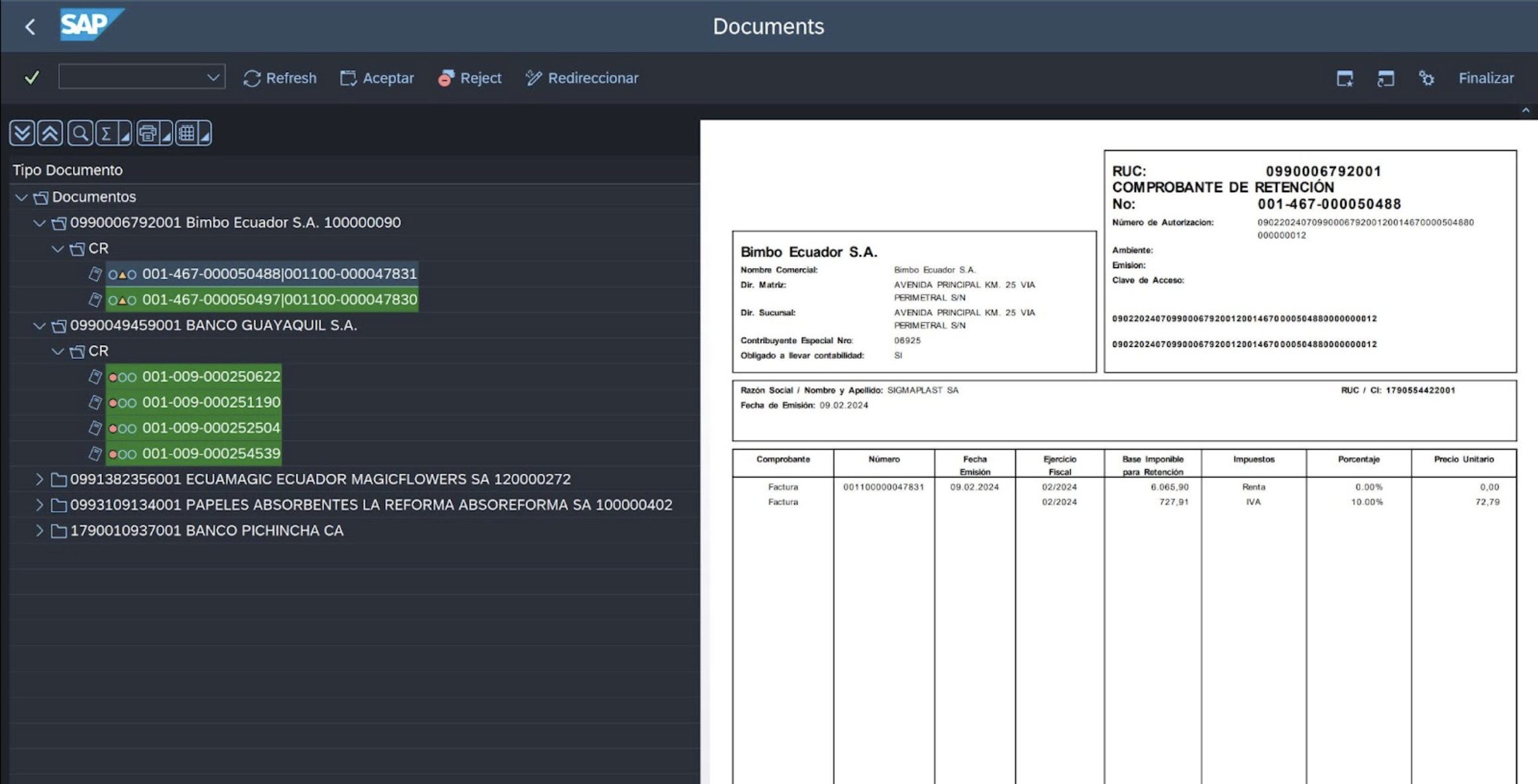This screenshot has width=1538, height=784.
Task: Click the invoice number 001100000047831 in the table
Action: [x=883, y=487]
